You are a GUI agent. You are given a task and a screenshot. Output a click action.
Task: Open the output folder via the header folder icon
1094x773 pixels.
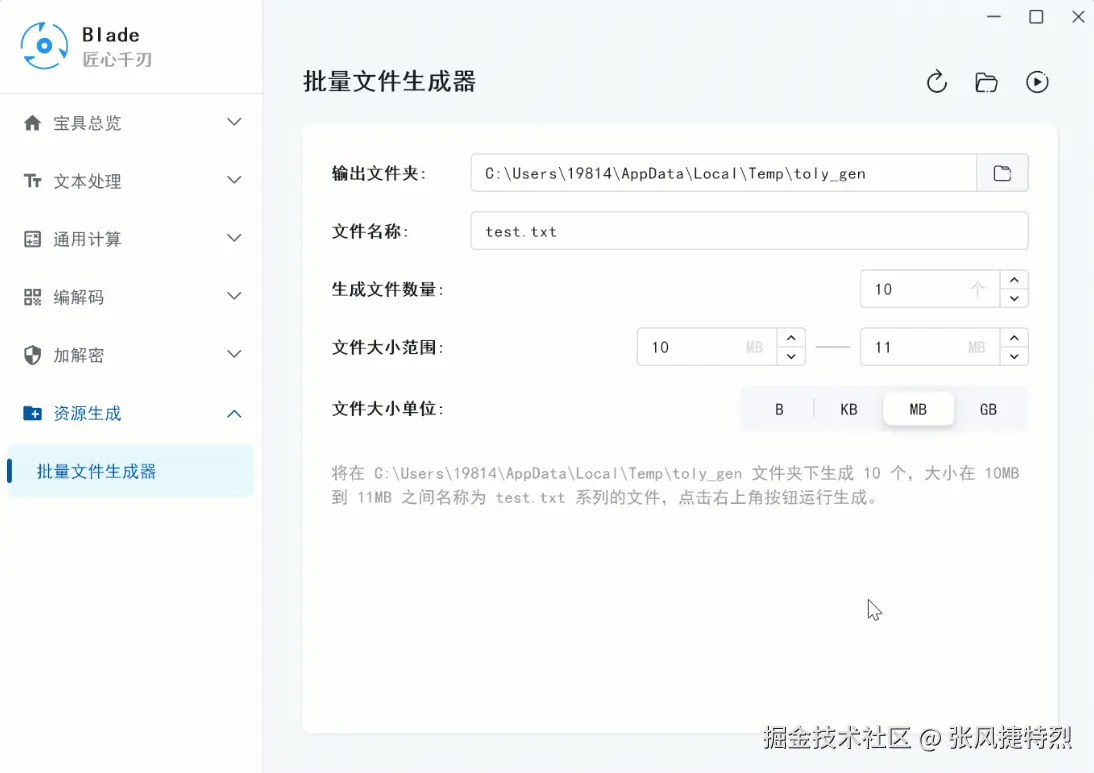[x=986, y=82]
